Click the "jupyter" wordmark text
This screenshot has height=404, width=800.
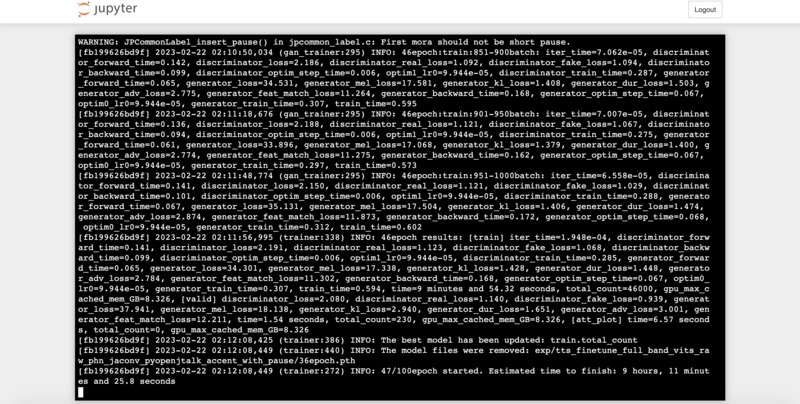point(115,9)
